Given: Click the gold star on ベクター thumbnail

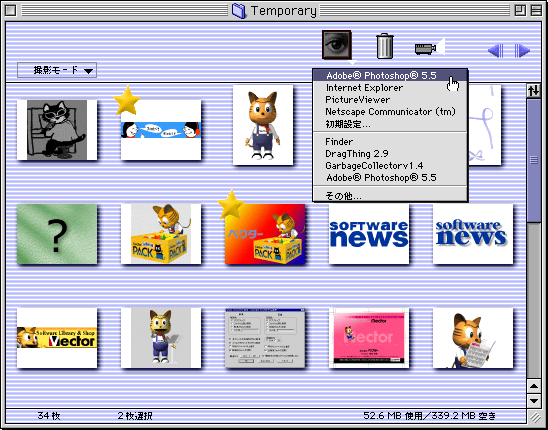Looking at the screenshot, I should tap(231, 205).
